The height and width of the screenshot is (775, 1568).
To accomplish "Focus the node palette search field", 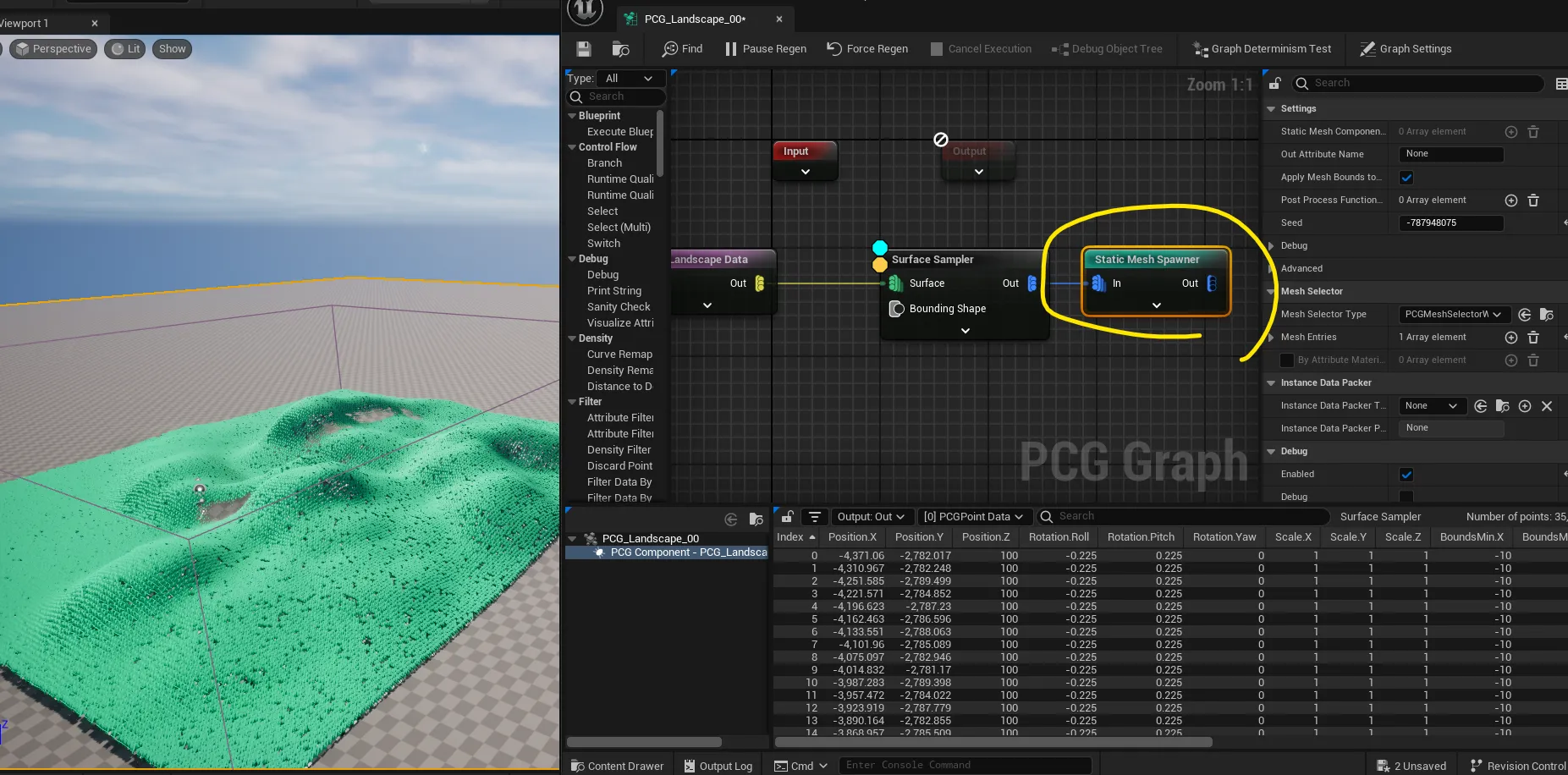I will 616,96.
